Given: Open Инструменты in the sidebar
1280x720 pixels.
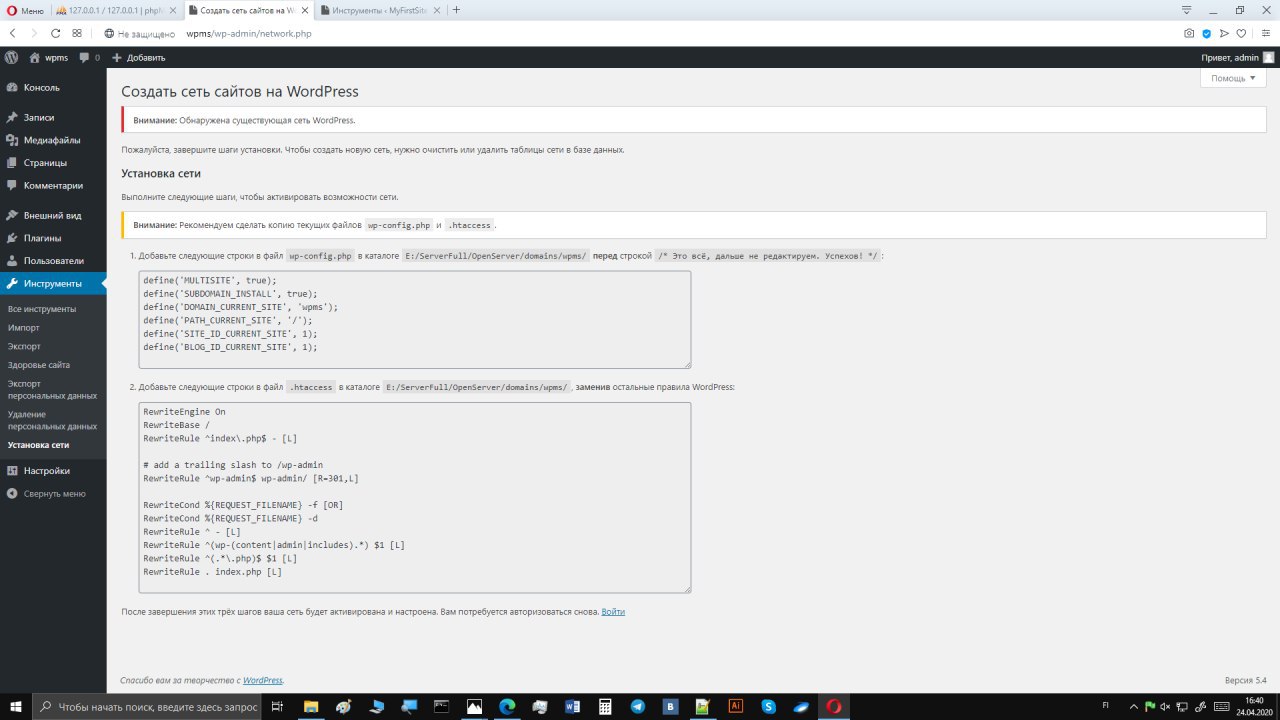Looking at the screenshot, I should (53, 283).
